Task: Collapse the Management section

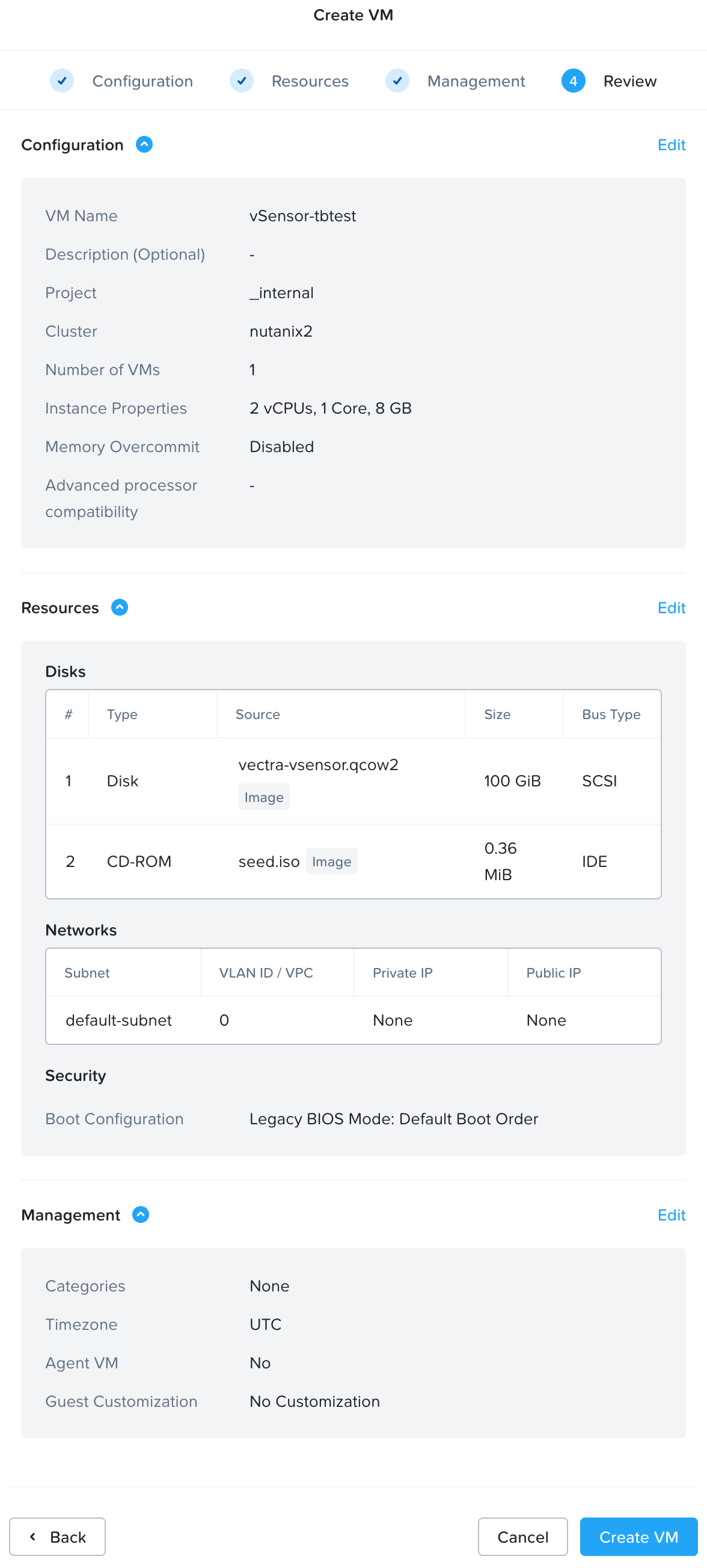Action: pos(141,1214)
